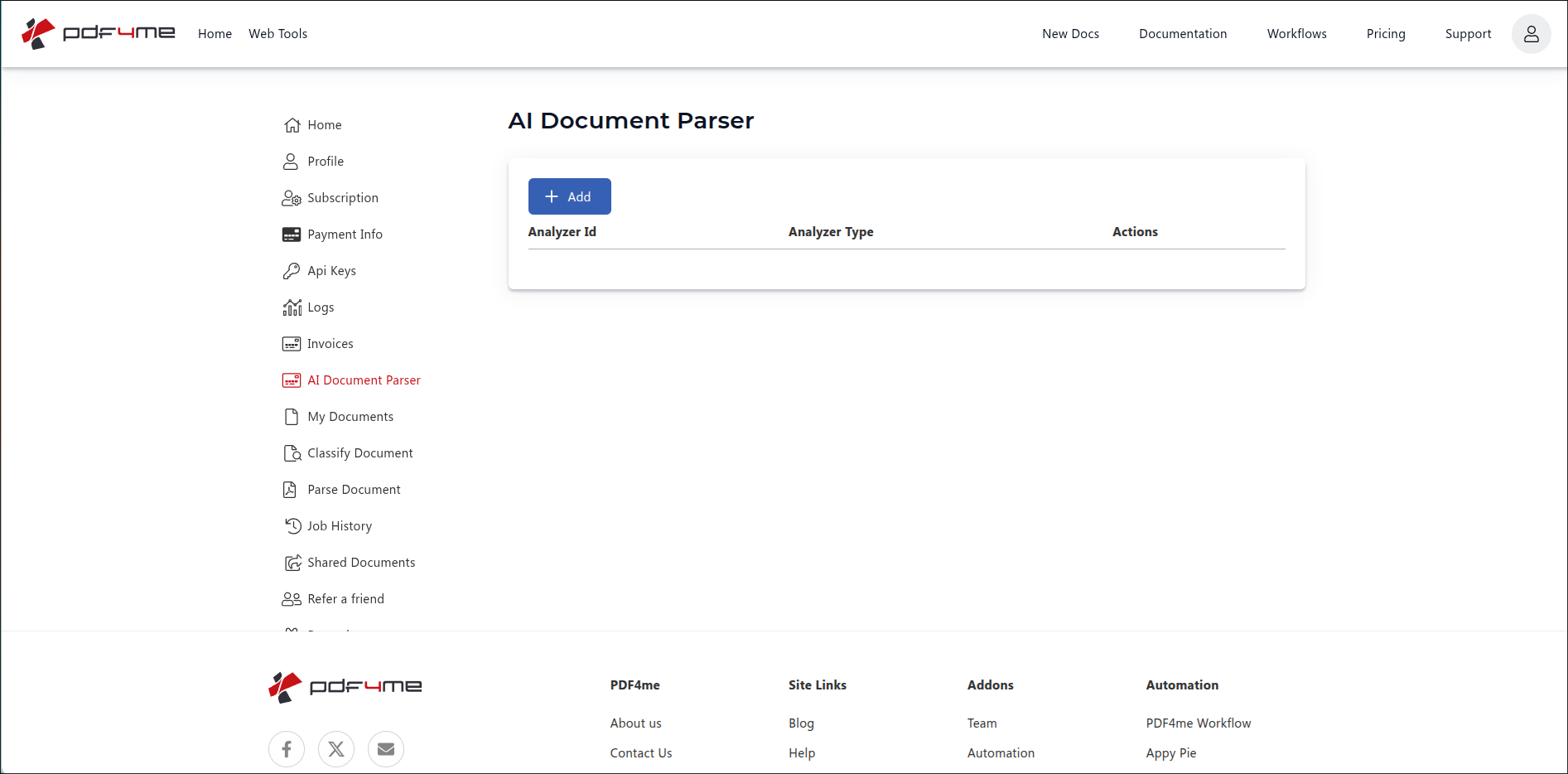Viewport: 1568px width, 774px height.
Task: Click the Home house icon in sidebar
Action: 292,125
